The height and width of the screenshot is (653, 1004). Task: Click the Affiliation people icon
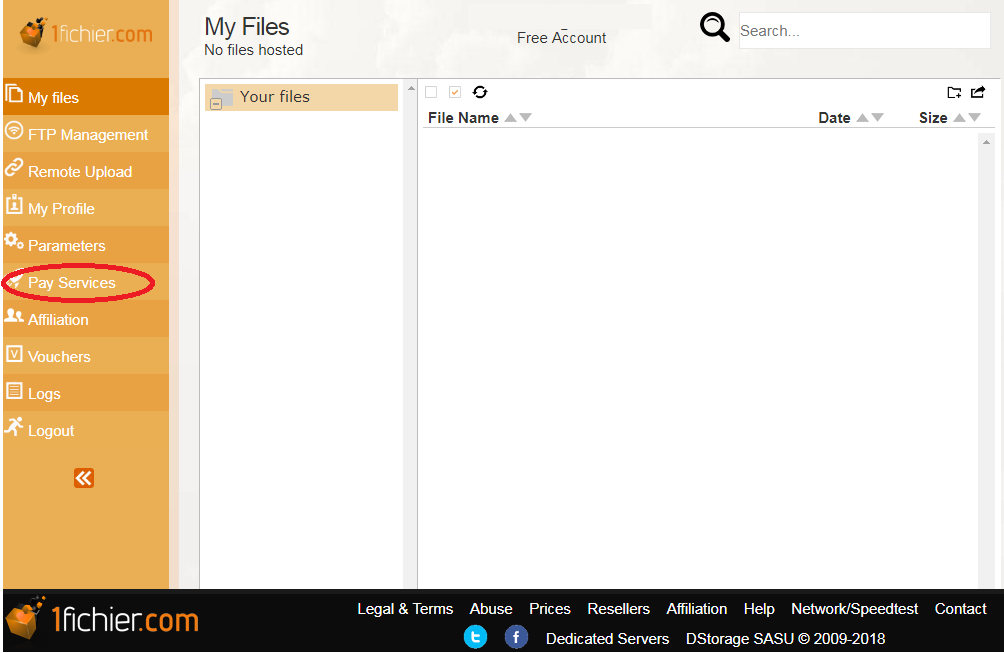tap(14, 316)
